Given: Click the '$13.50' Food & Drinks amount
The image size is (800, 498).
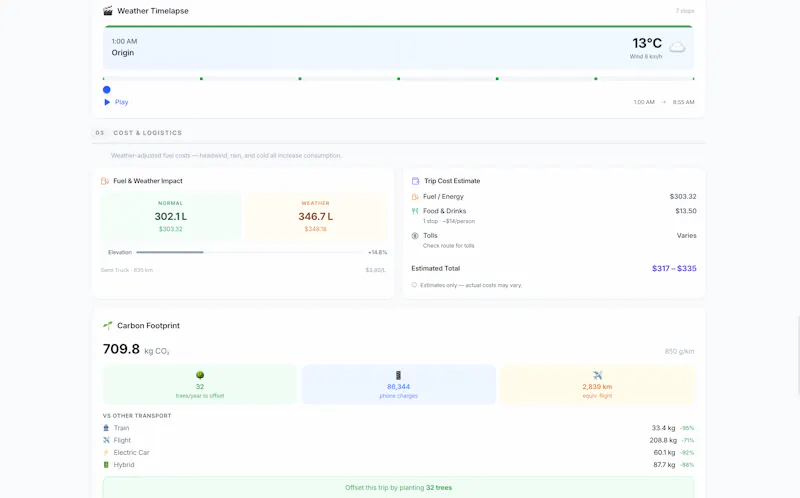Looking at the screenshot, I should [x=686, y=211].
